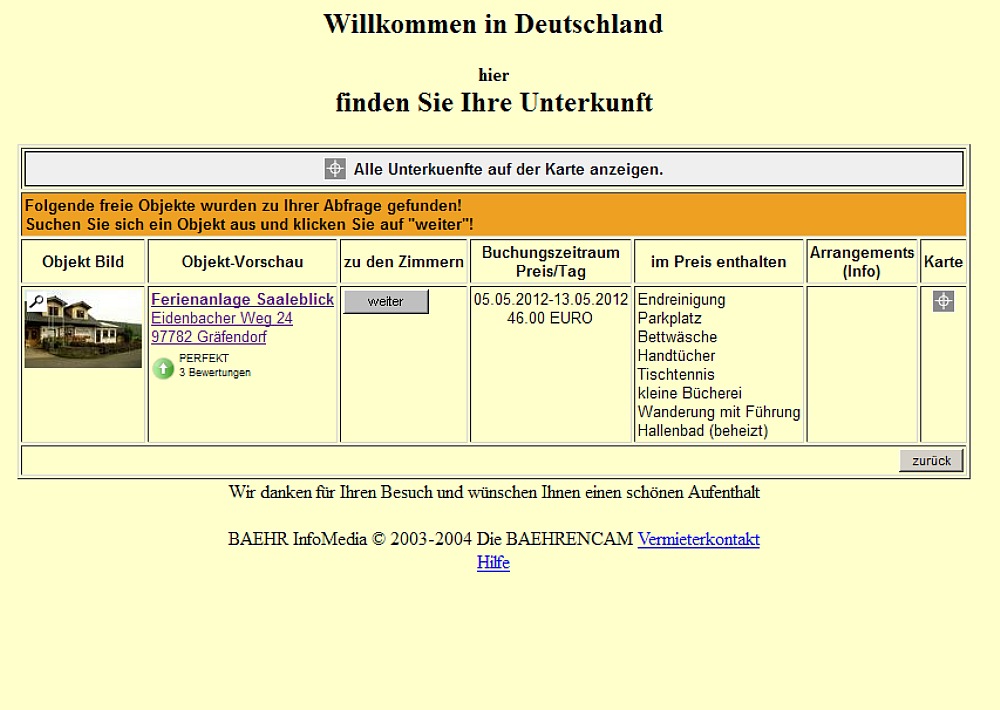Click 'Hallenbad (beheizt)' entry
Viewport: 1000px width, 710px height.
(703, 431)
